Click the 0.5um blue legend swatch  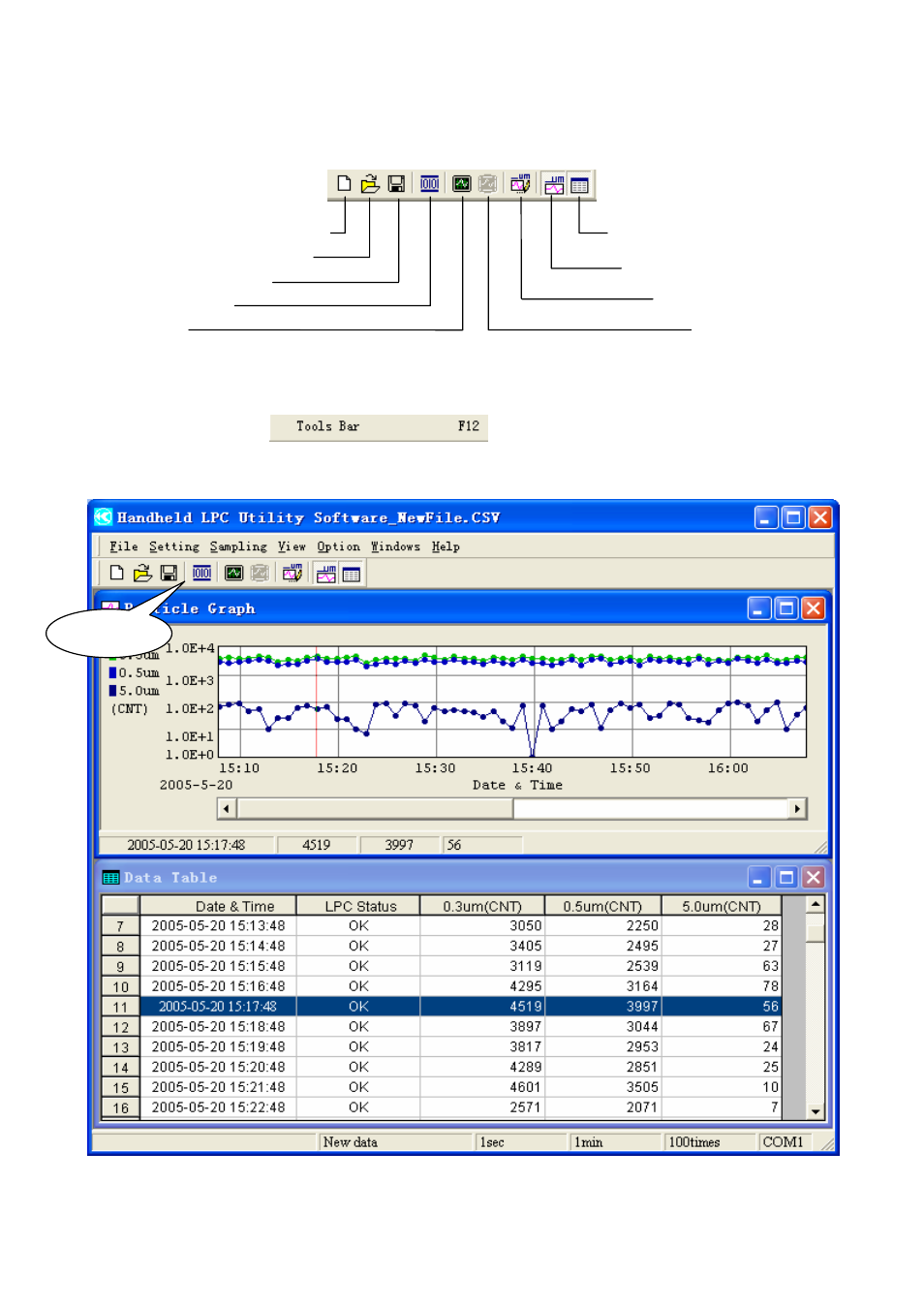pyautogui.click(x=112, y=672)
